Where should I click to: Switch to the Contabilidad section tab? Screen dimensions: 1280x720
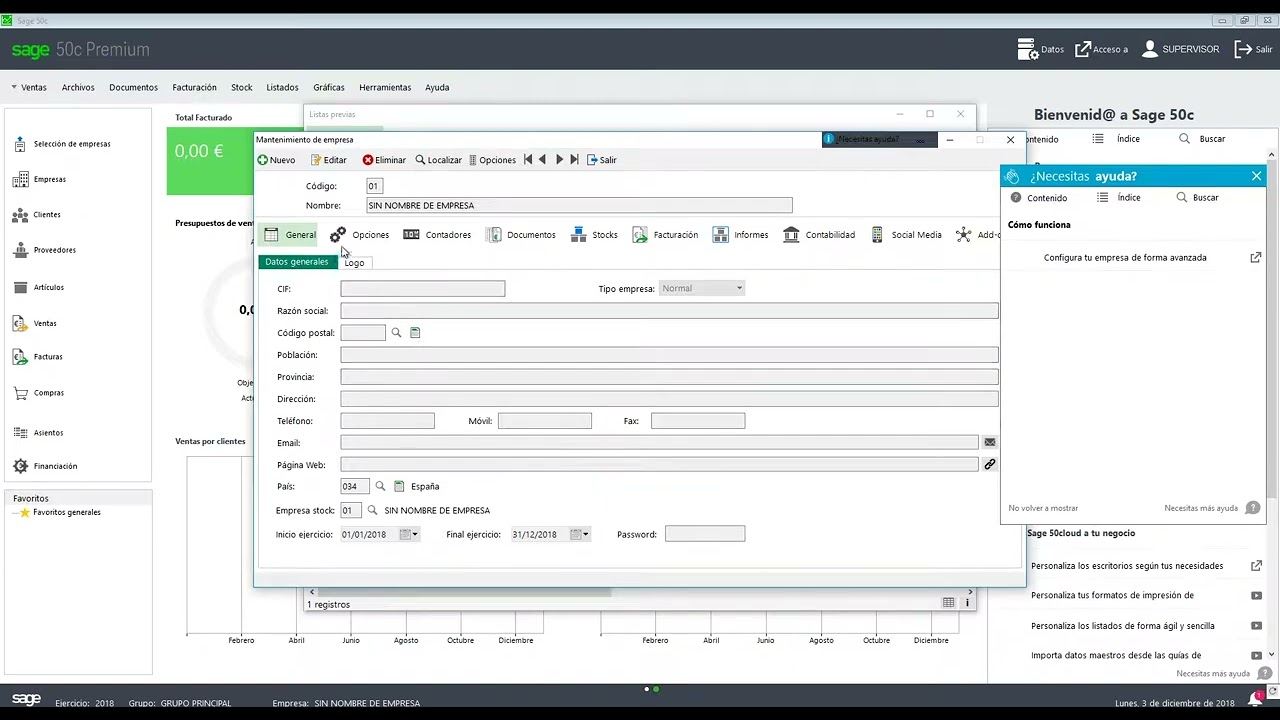(819, 235)
